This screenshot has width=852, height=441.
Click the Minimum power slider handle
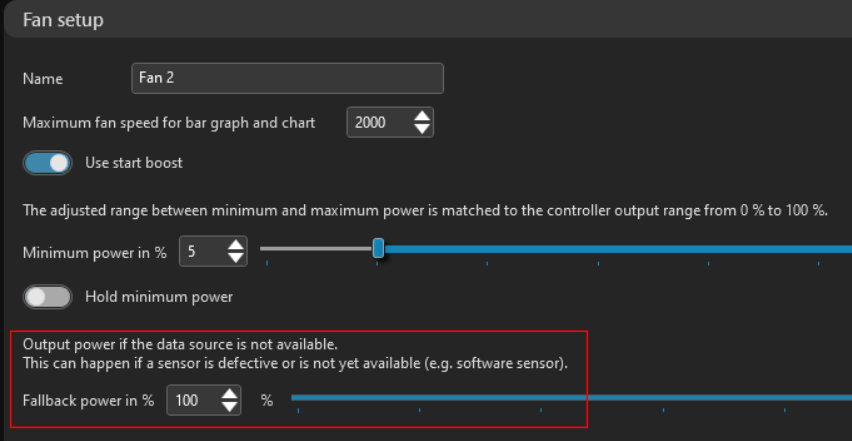coord(379,249)
